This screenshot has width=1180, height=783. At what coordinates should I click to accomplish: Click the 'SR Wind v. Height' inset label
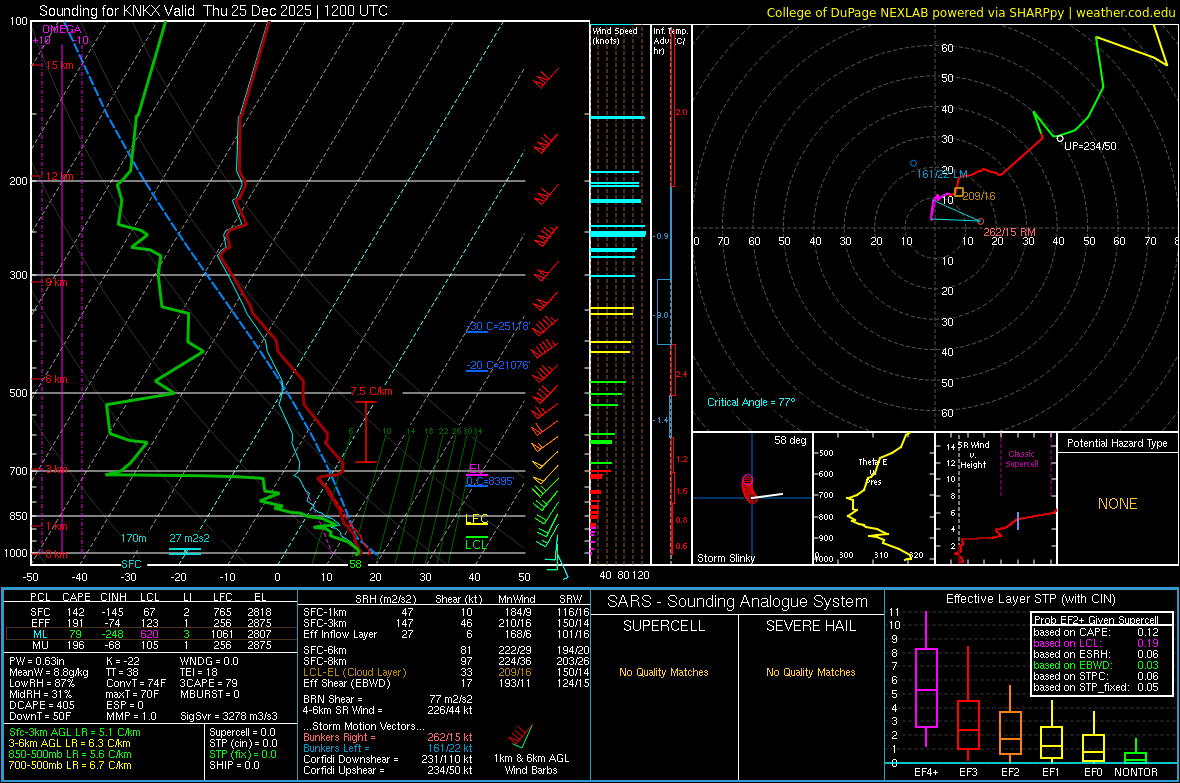point(973,455)
